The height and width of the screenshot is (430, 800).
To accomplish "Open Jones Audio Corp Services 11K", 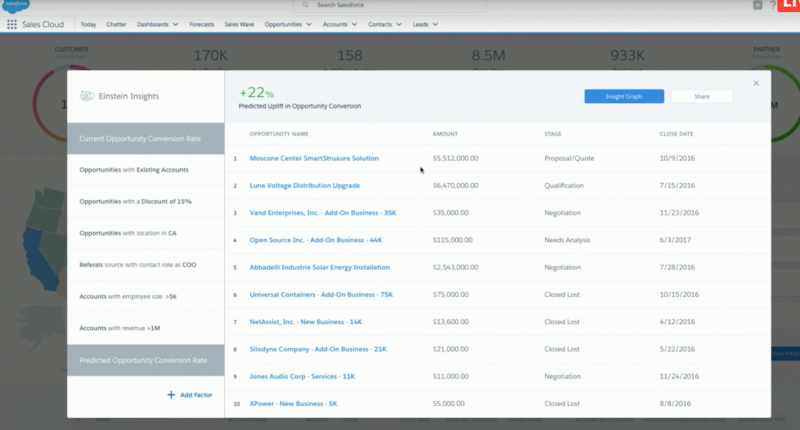I will tap(302, 376).
